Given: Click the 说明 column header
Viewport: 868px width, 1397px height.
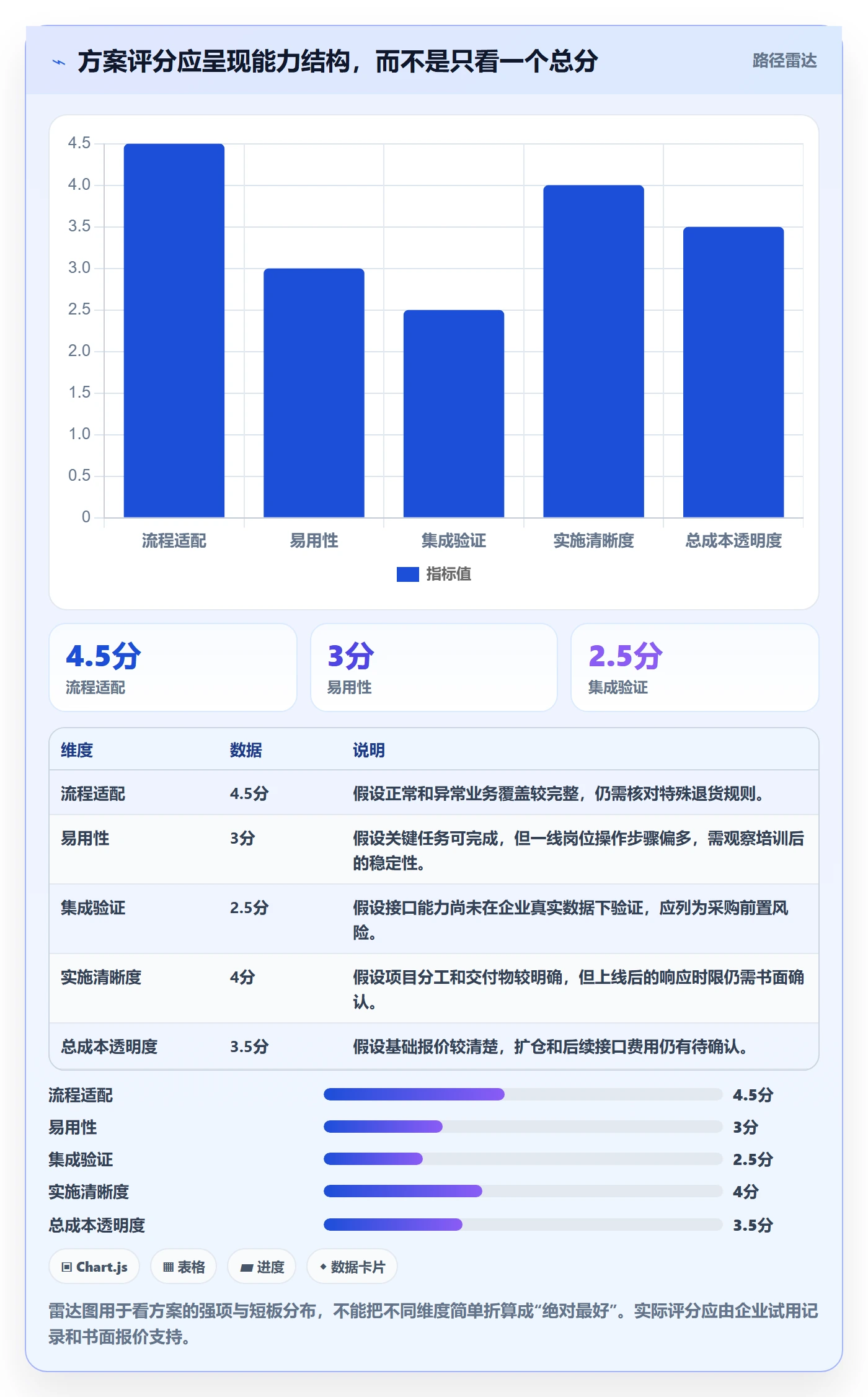Looking at the screenshot, I should click(369, 750).
